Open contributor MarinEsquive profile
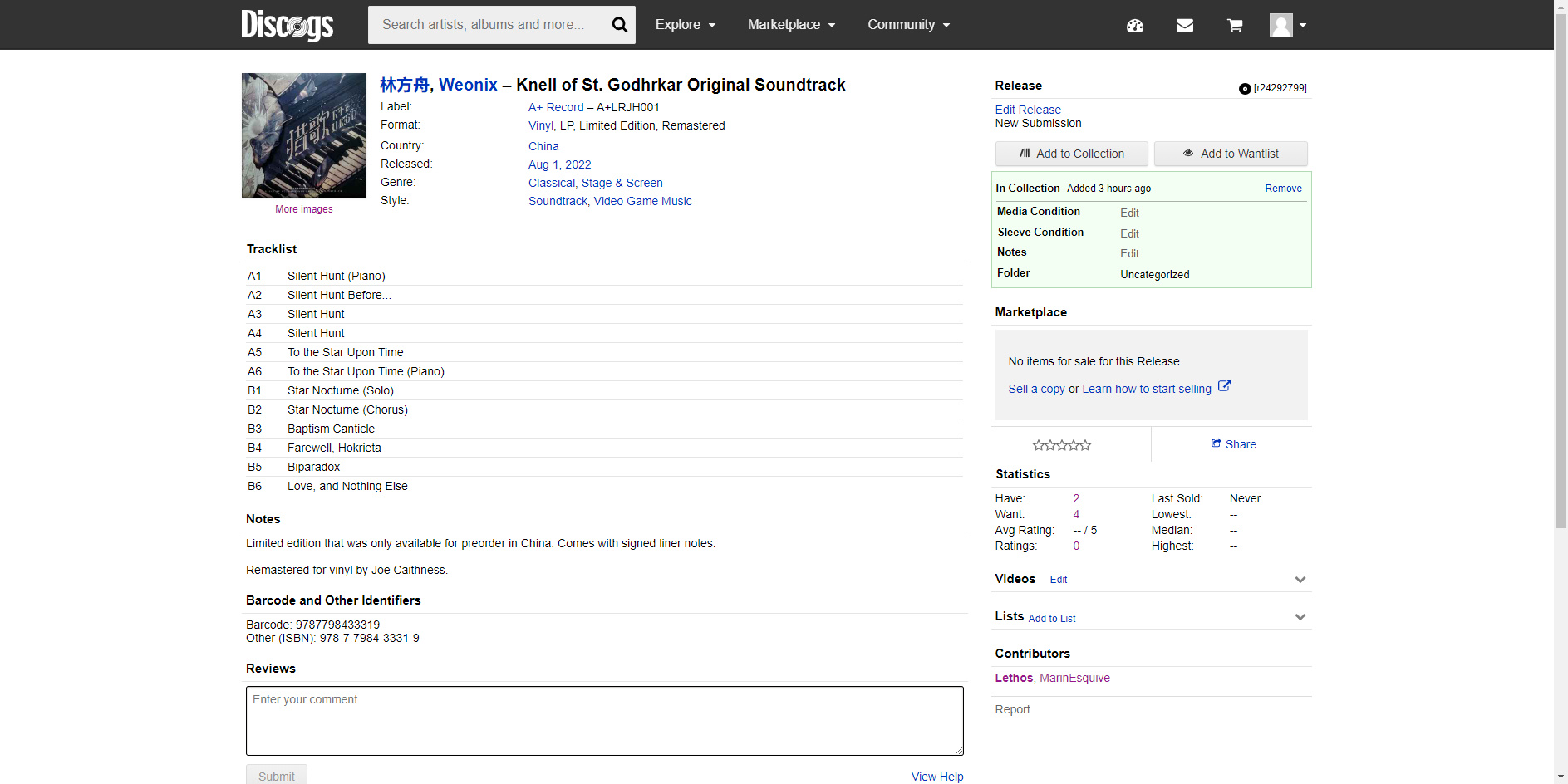 1074,678
